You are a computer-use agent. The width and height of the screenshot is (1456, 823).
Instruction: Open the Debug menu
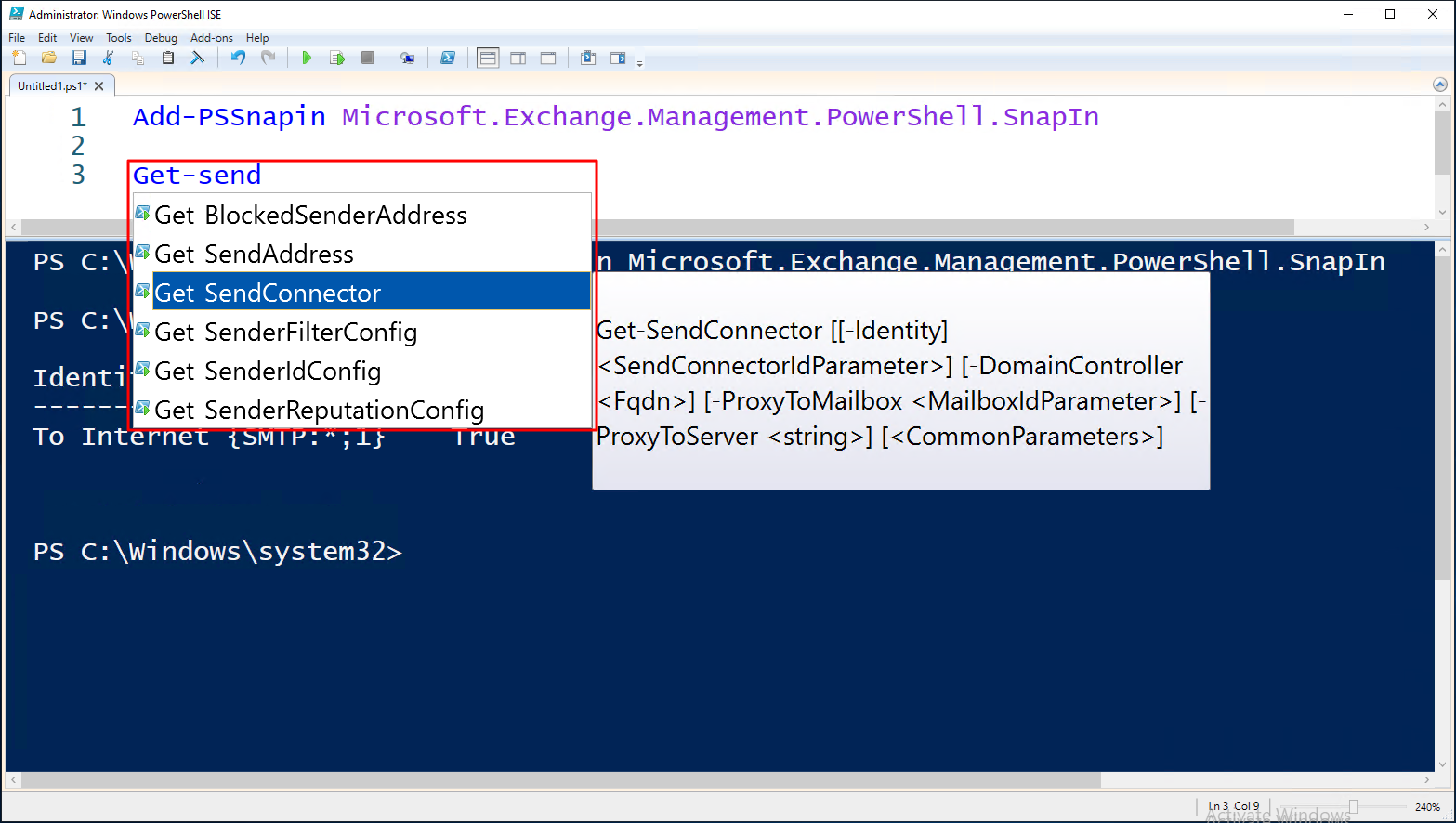point(161,38)
